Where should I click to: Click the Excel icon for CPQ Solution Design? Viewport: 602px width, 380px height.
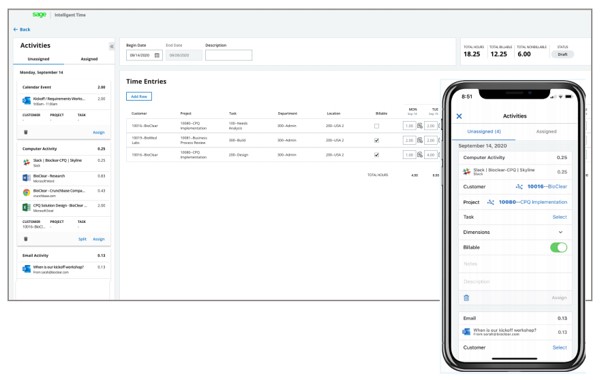[26, 207]
